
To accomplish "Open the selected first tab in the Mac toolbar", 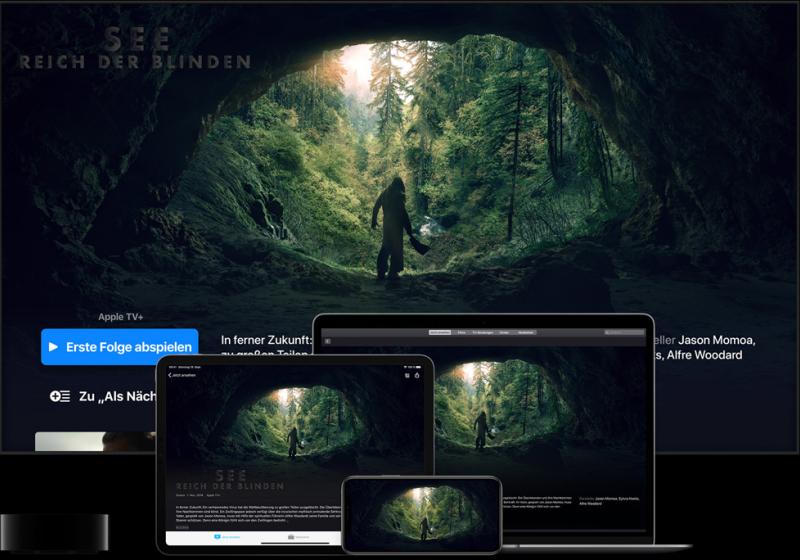I will point(440,332).
